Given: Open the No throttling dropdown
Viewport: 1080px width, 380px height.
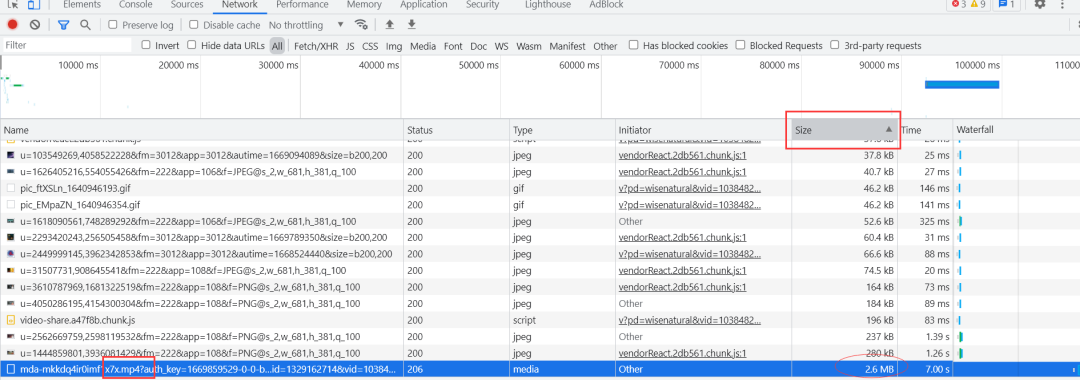Looking at the screenshot, I should point(306,25).
